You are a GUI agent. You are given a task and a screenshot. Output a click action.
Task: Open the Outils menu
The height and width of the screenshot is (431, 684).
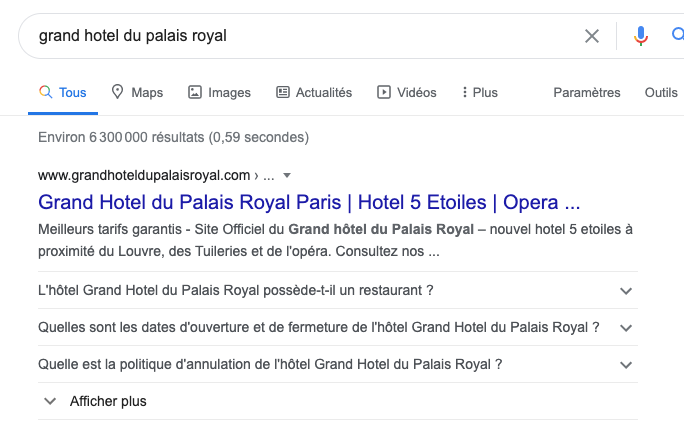point(661,92)
